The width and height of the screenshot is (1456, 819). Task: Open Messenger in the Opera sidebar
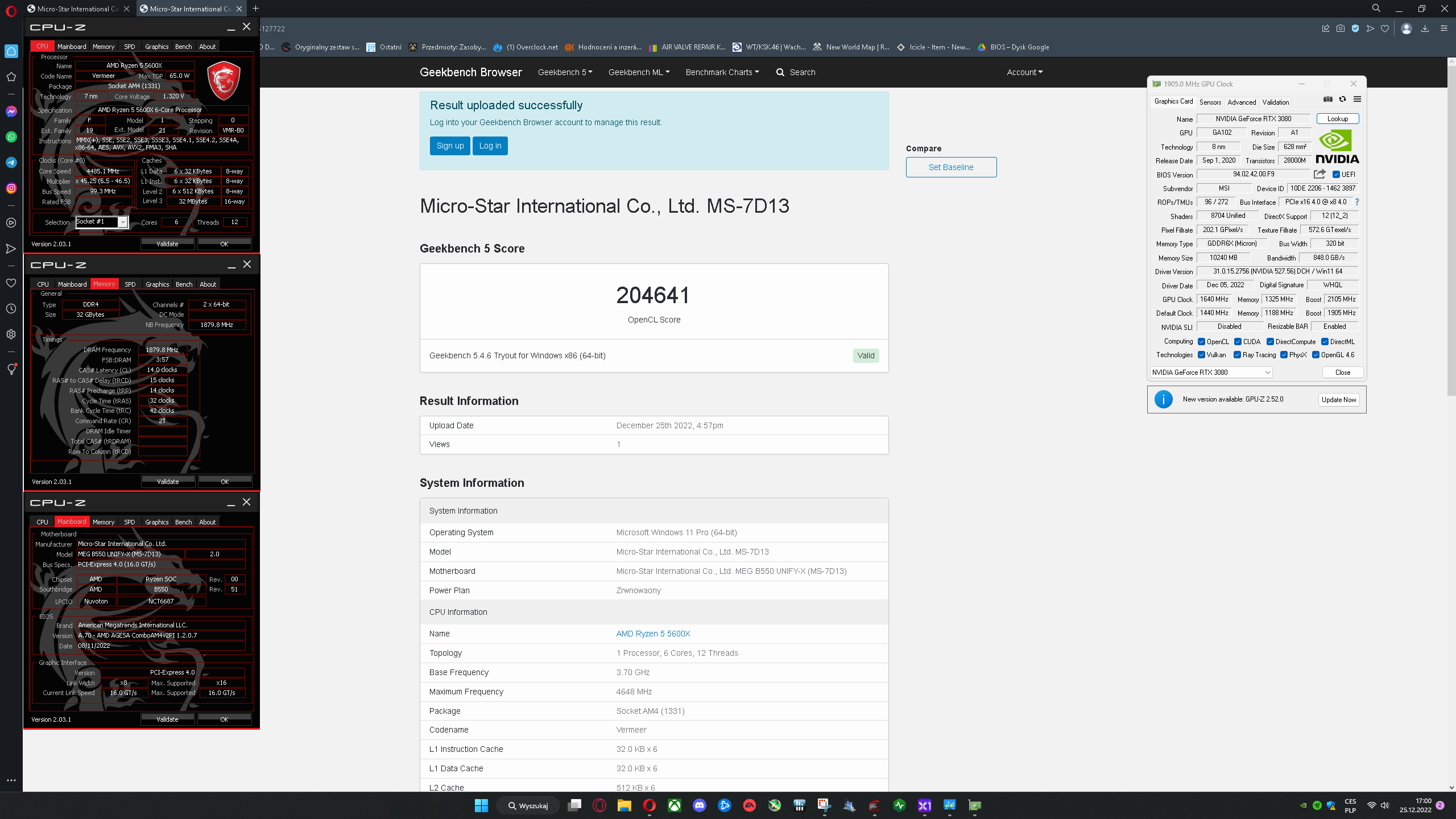point(11,111)
